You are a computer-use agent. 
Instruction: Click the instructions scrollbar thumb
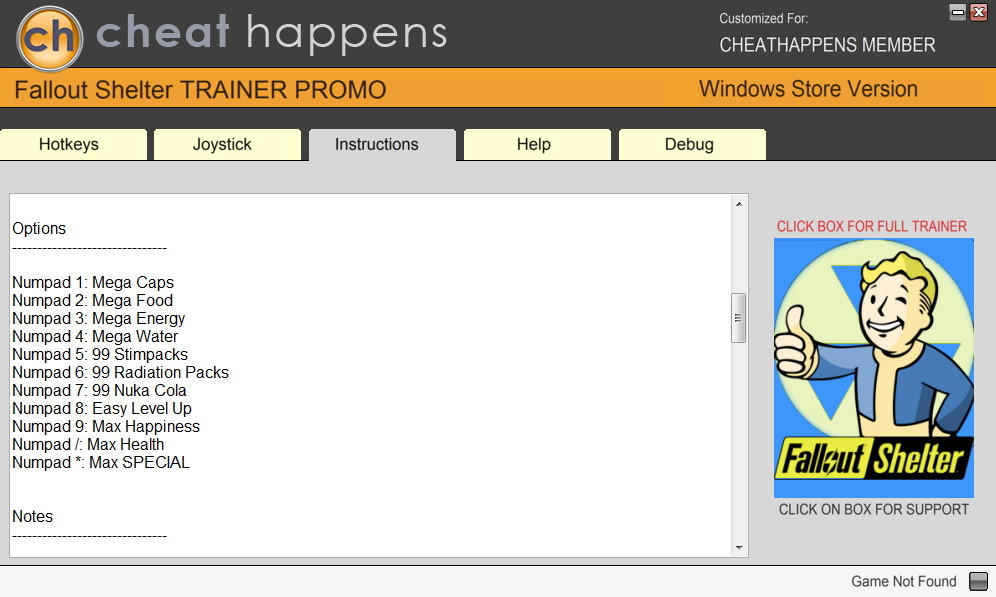pos(739,318)
